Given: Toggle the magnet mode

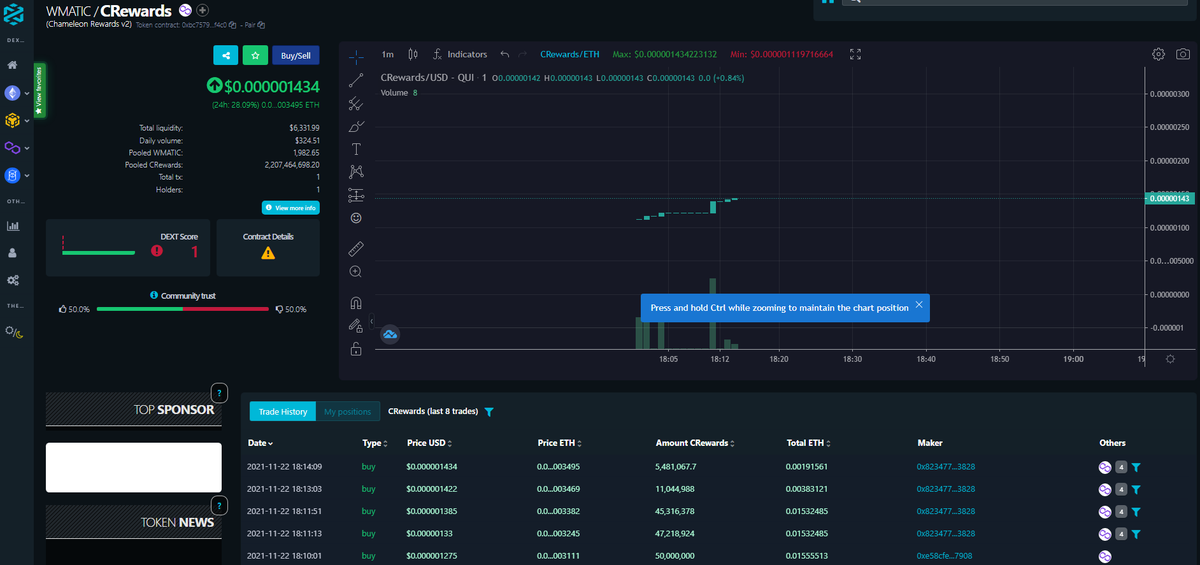Looking at the screenshot, I should click(x=356, y=303).
